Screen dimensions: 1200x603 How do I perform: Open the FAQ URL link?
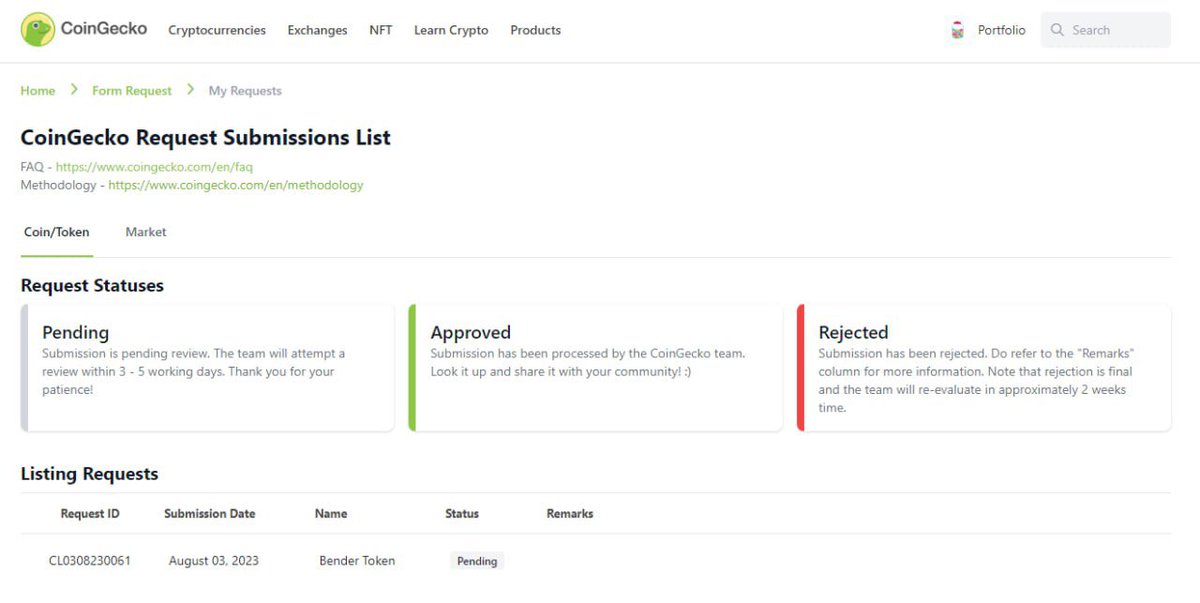coord(154,167)
